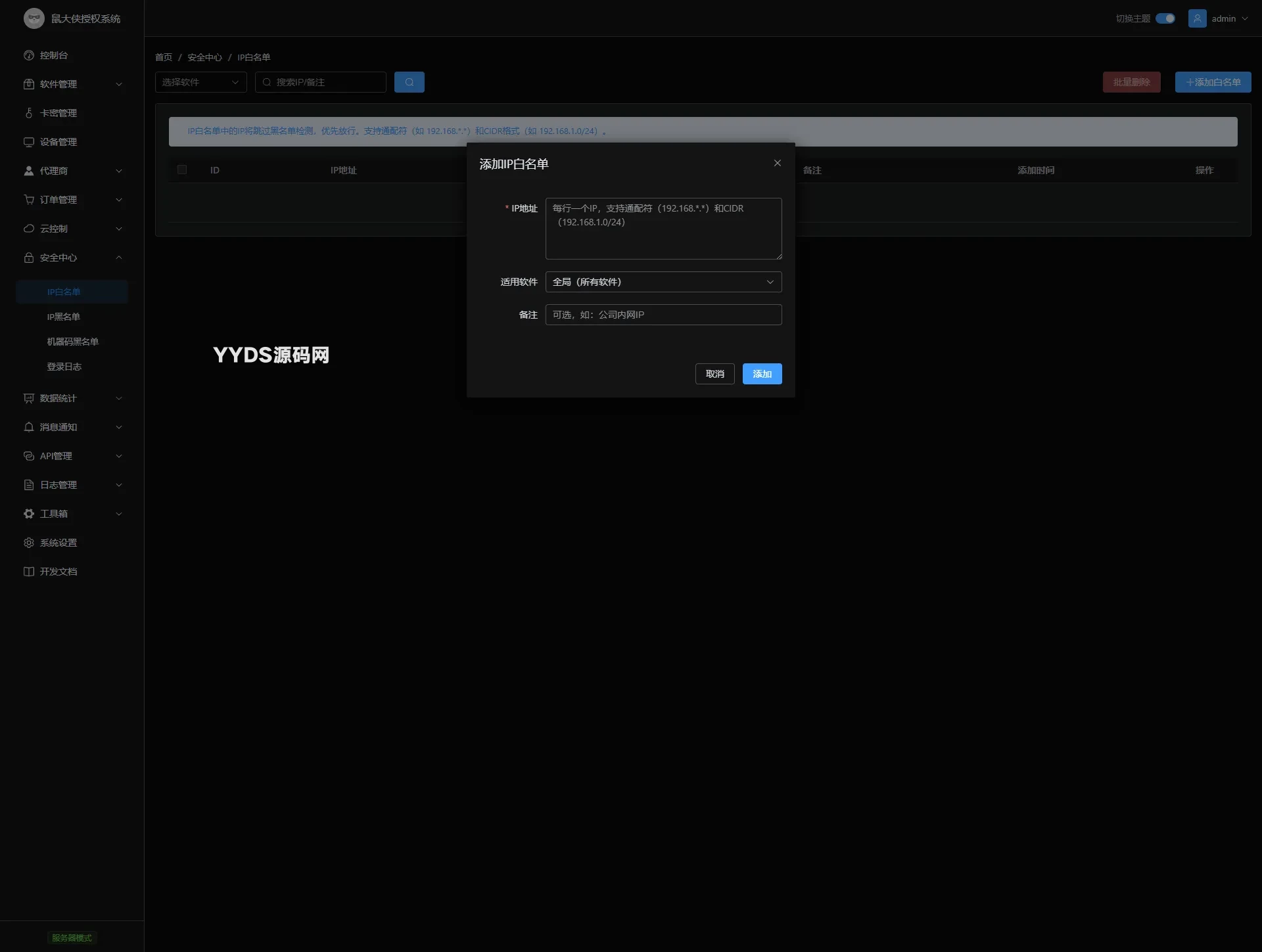
Task: Click the admin user avatar icon
Action: (x=1197, y=18)
